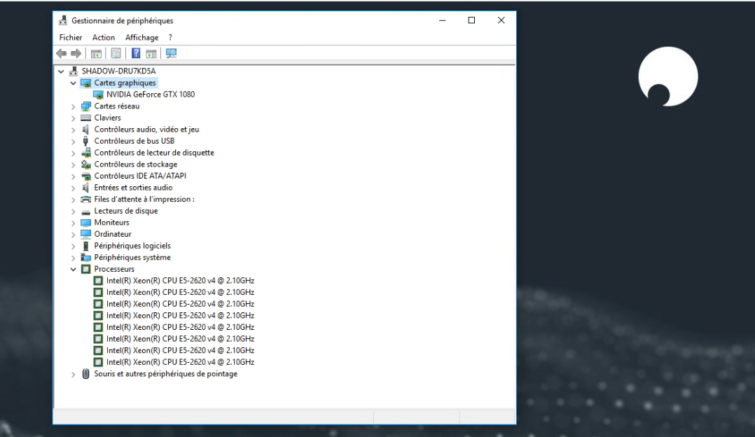Expand the Ordinateur branch
Viewport: 755px width, 437px height.
tap(73, 234)
